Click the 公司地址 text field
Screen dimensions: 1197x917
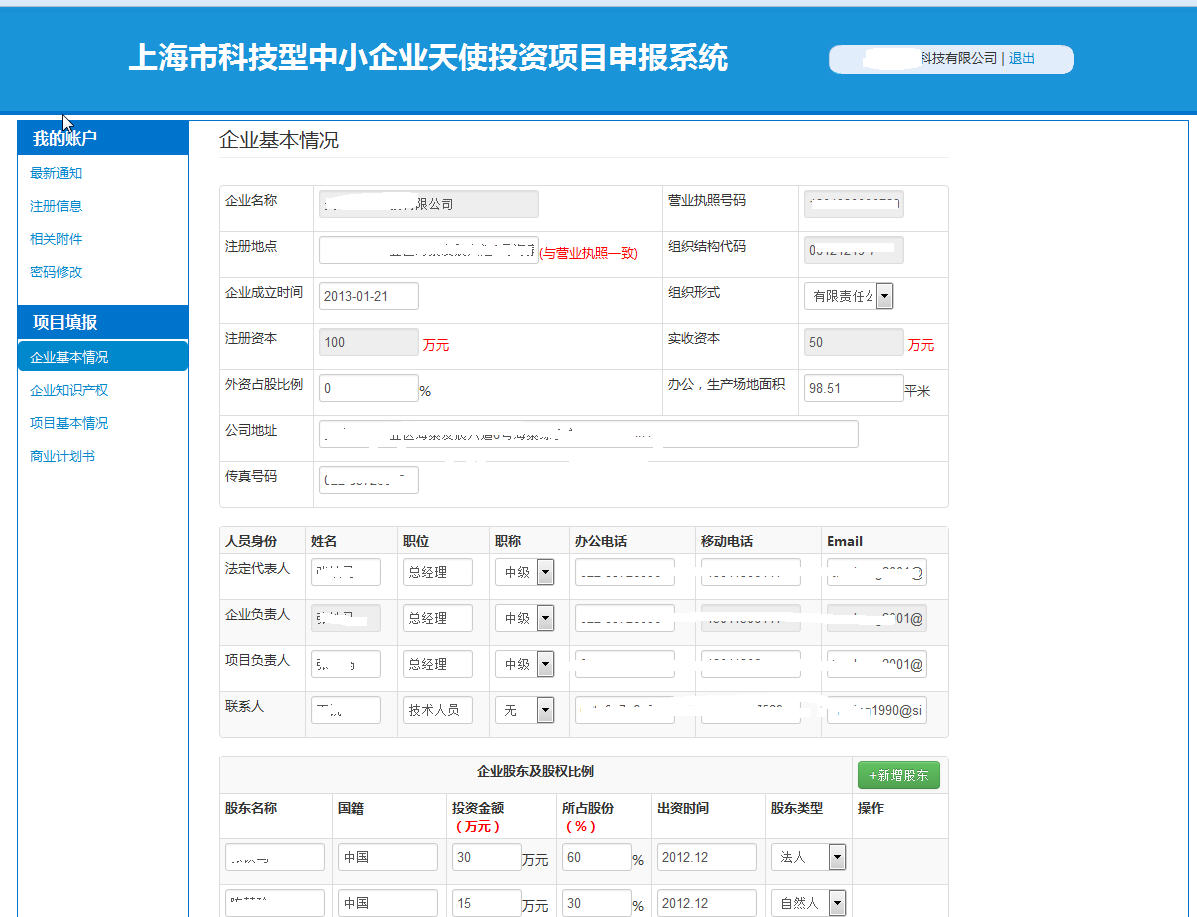[x=588, y=434]
